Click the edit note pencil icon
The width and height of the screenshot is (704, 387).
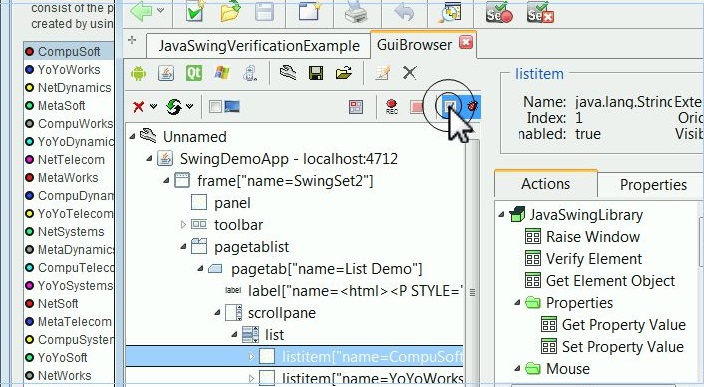point(382,73)
